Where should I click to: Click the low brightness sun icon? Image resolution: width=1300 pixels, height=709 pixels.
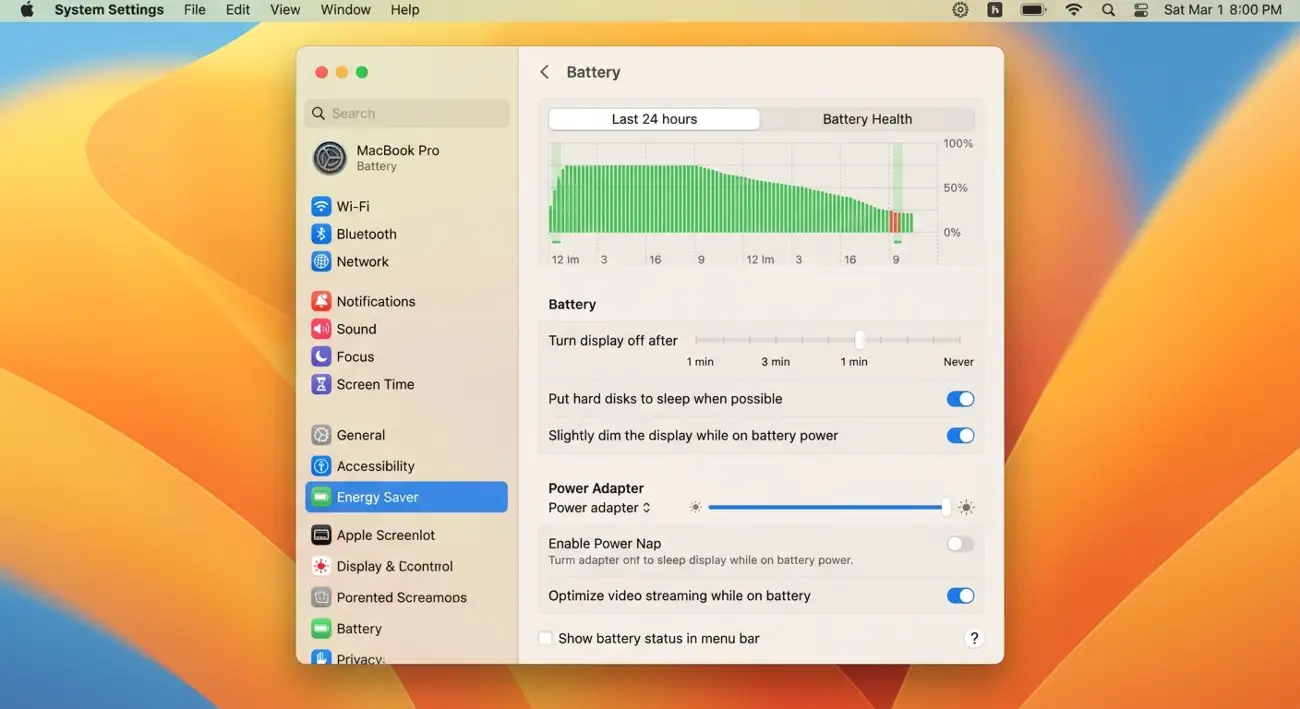pyautogui.click(x=695, y=508)
